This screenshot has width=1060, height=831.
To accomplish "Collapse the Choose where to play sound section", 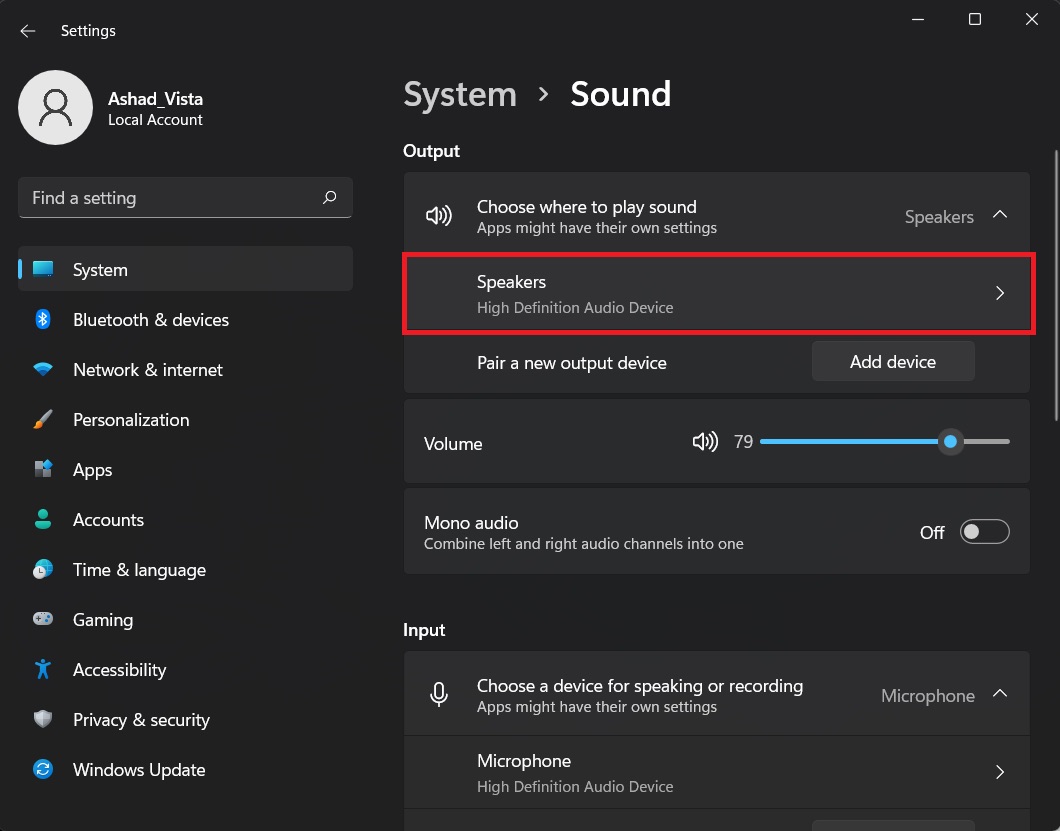I will [x=999, y=213].
